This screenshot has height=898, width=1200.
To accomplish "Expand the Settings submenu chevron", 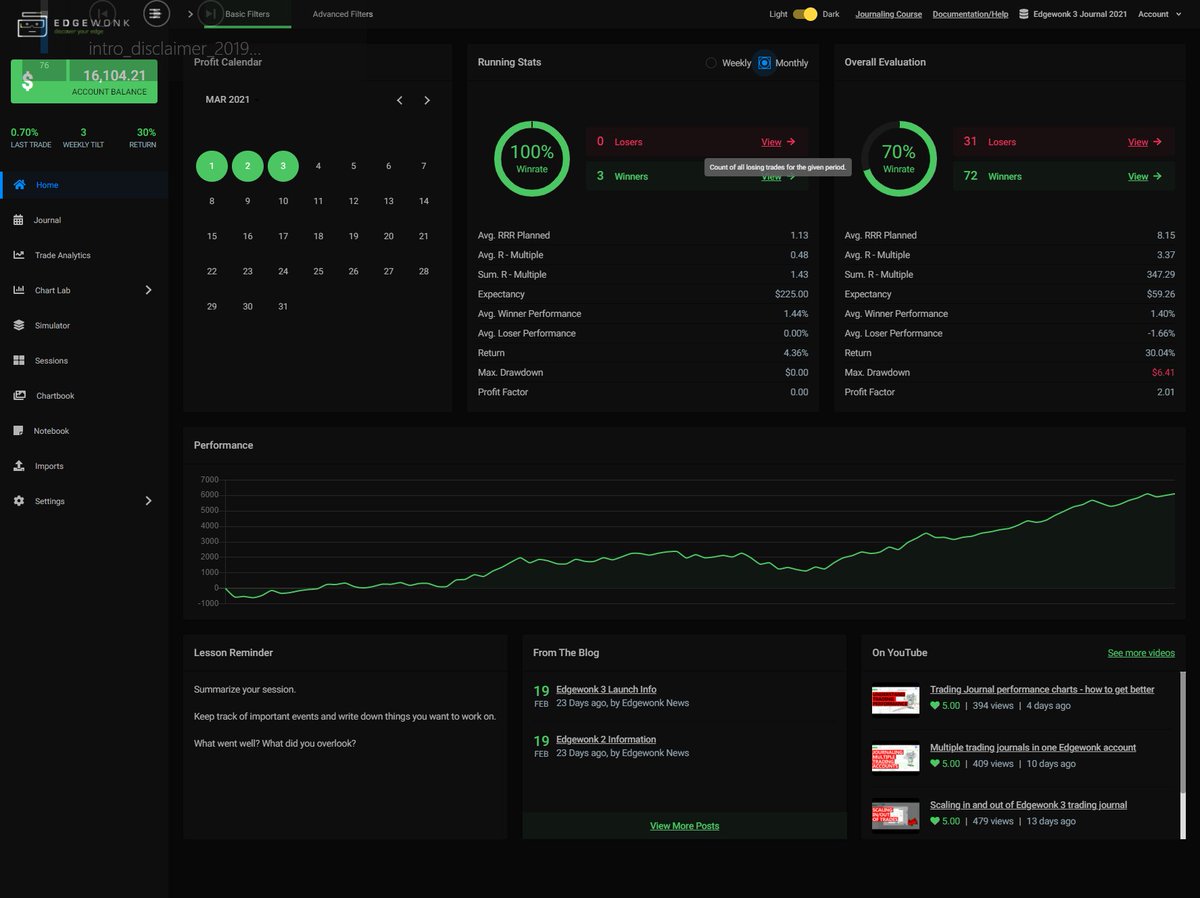I will [149, 501].
